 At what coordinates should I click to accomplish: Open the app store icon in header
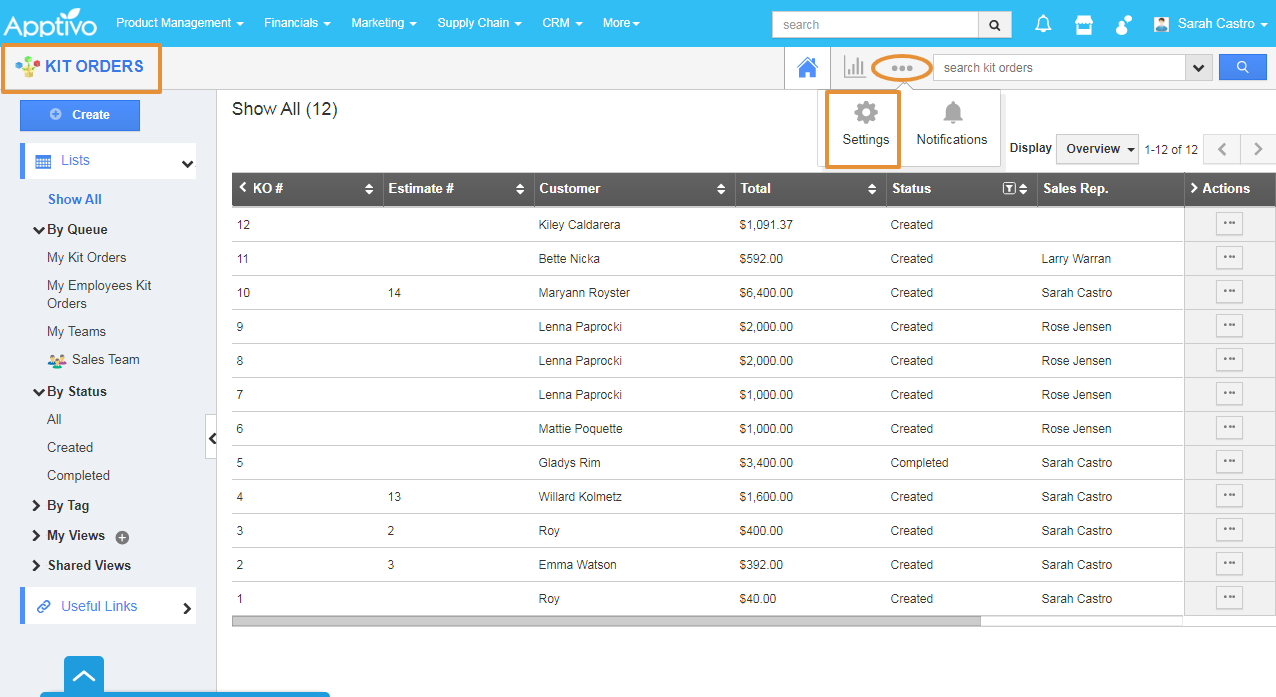pyautogui.click(x=1083, y=24)
